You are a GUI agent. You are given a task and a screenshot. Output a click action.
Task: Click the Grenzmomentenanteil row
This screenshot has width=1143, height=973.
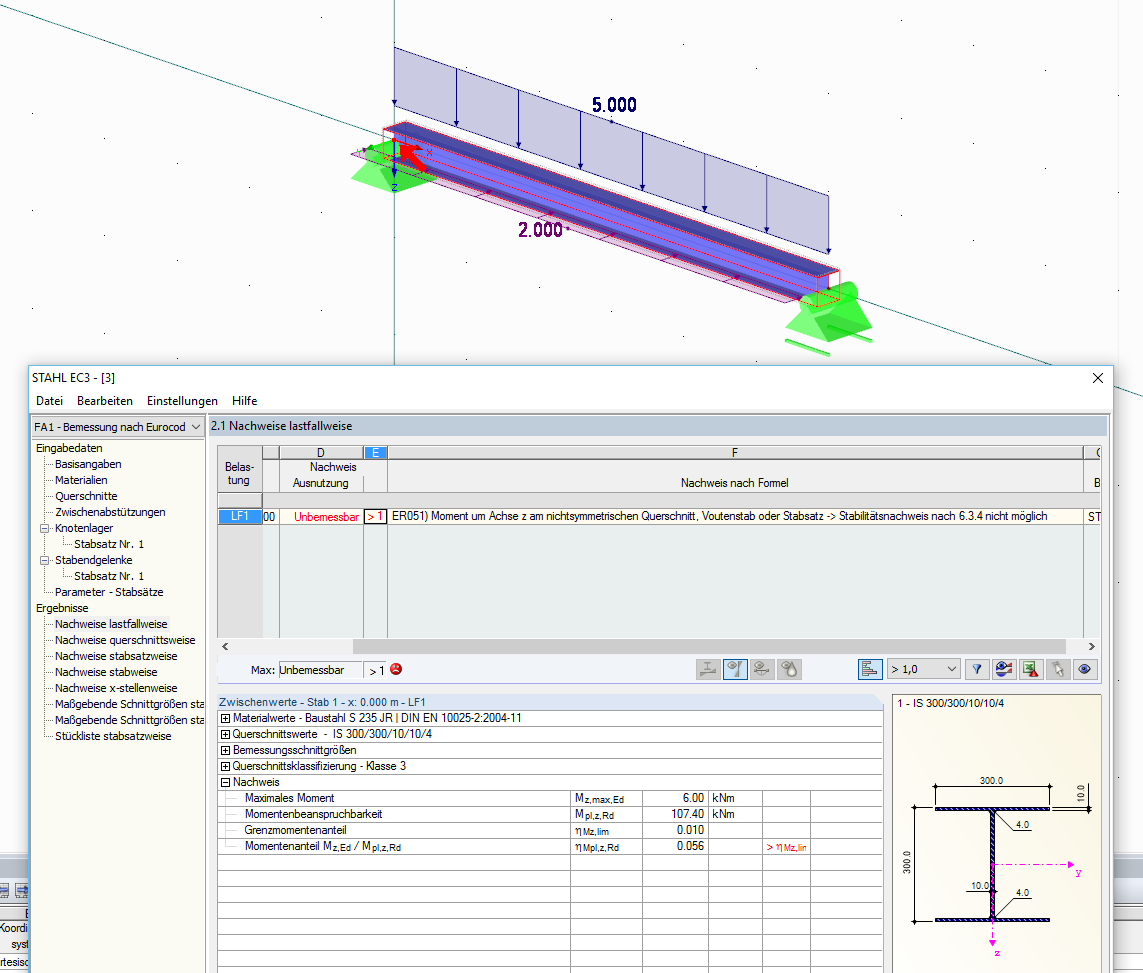pos(550,831)
